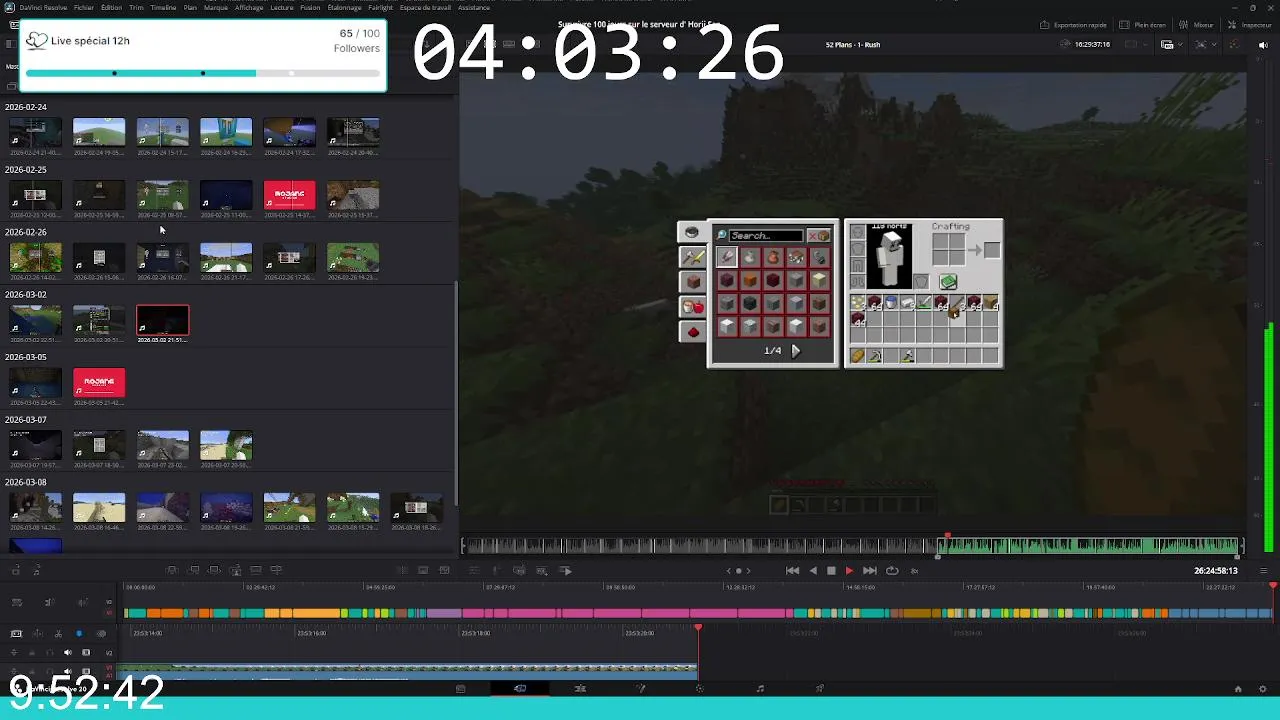The image size is (1280, 720).
Task: Click the viewer timecode 26:24:58:13
Action: 1216,571
